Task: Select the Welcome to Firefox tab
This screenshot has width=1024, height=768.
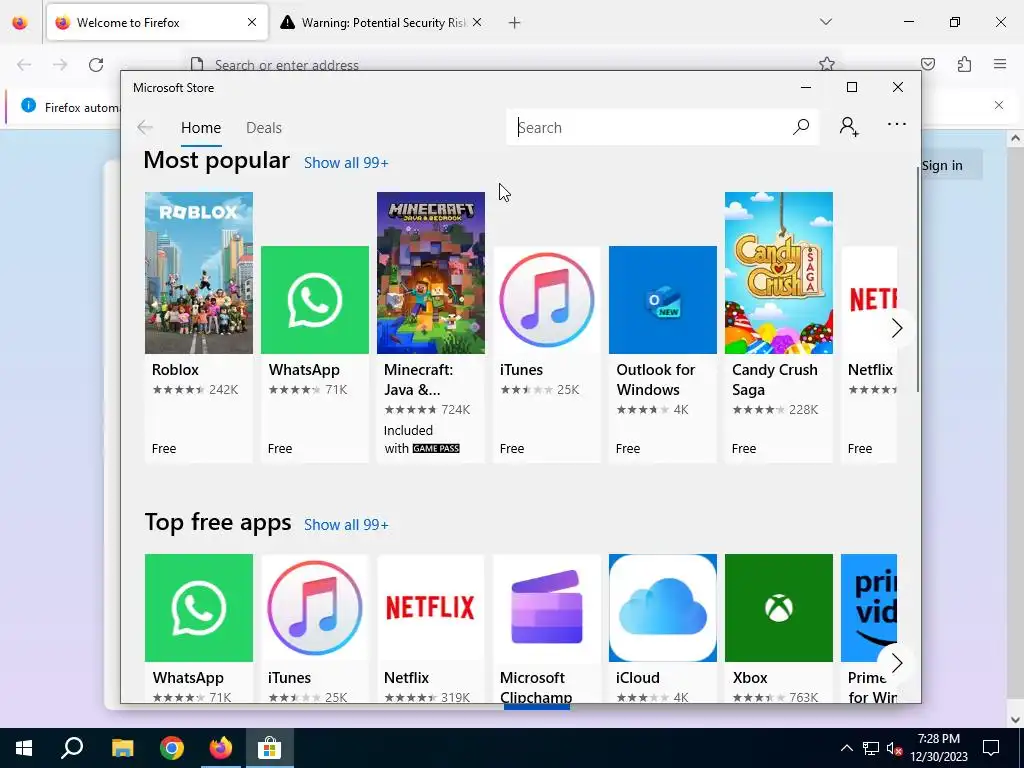Action: coord(157,23)
